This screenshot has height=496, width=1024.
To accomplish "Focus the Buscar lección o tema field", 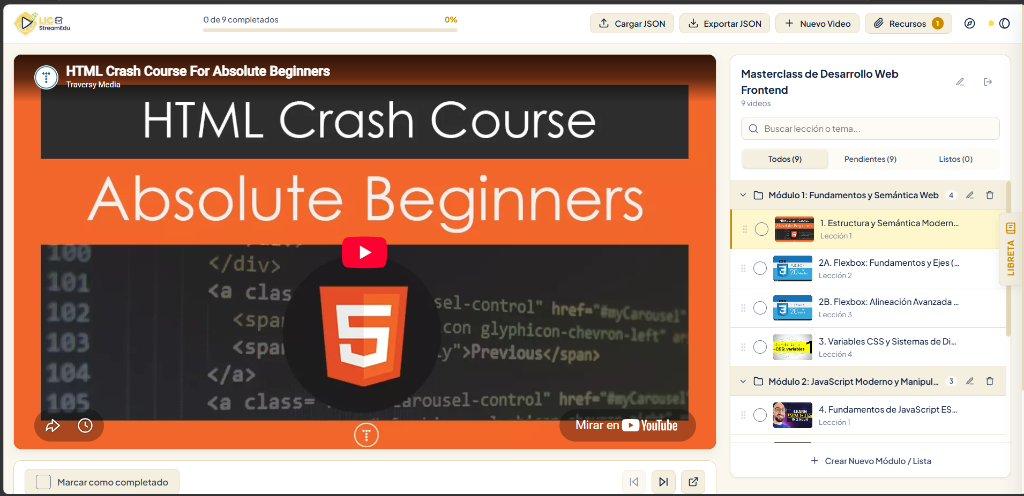I will point(870,129).
